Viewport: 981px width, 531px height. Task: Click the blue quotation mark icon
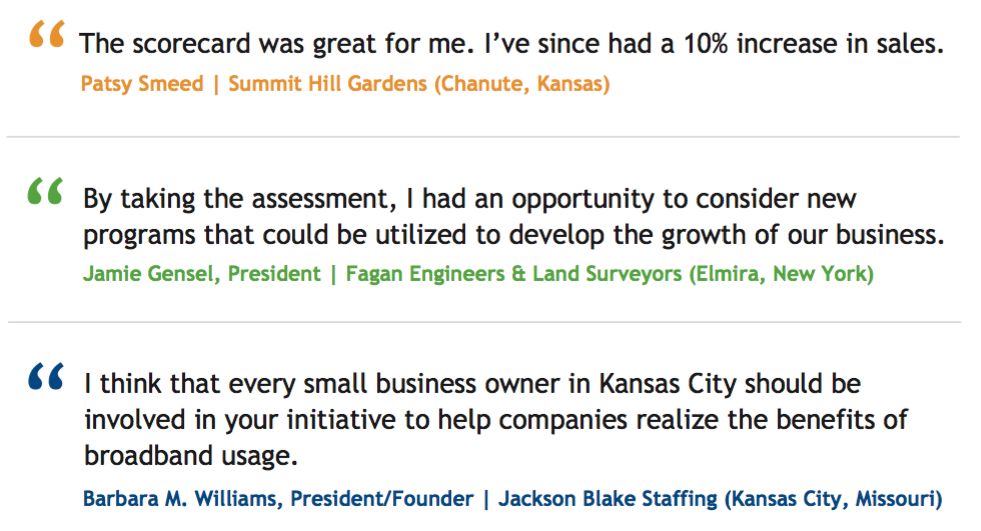pyautogui.click(x=46, y=377)
